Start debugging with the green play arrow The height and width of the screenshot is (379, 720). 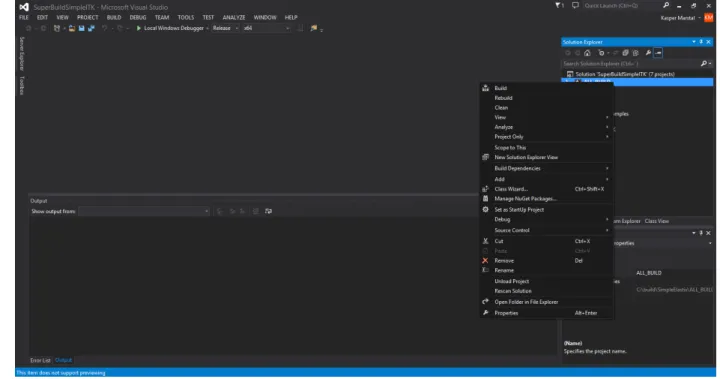pos(138,28)
